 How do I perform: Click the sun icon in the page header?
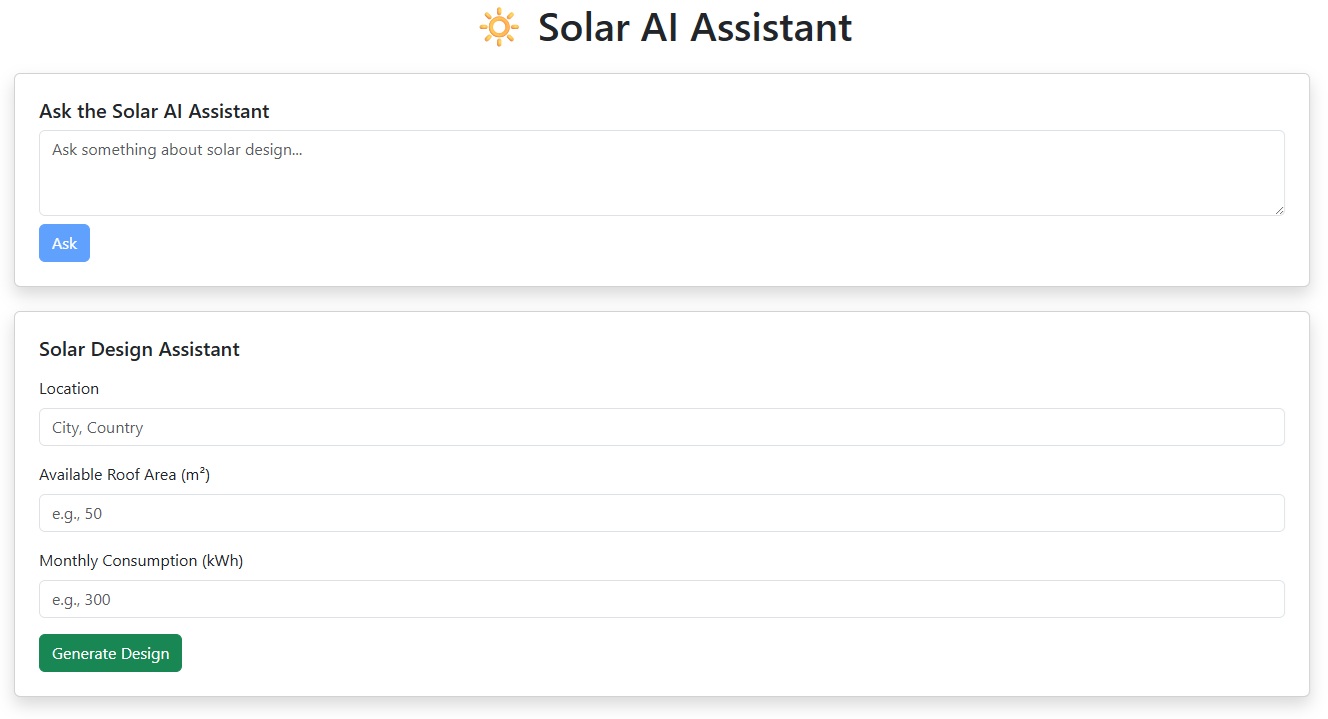click(x=499, y=27)
